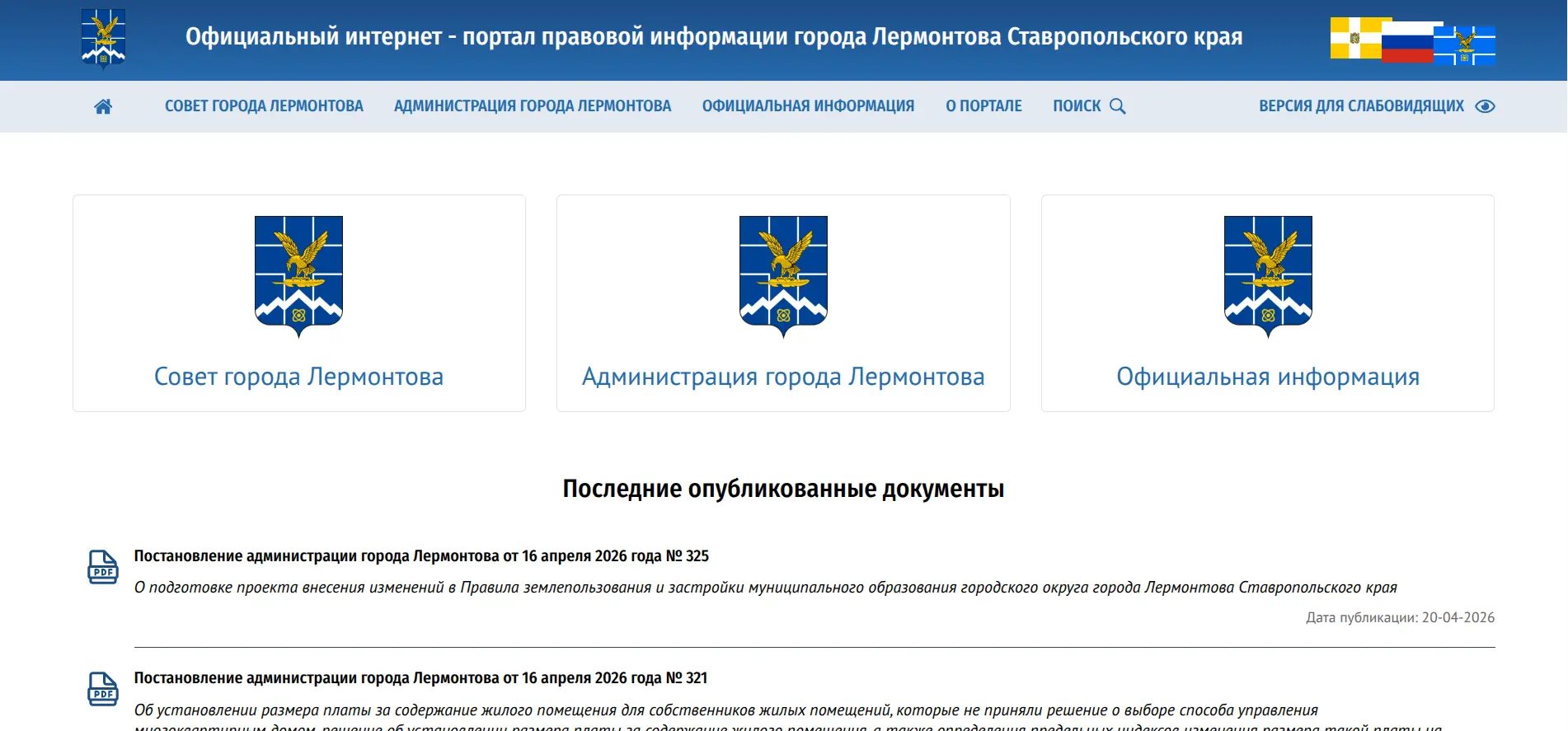This screenshot has width=1568, height=731.
Task: Click PDF icon for resolution № 321
Action: coord(103,689)
